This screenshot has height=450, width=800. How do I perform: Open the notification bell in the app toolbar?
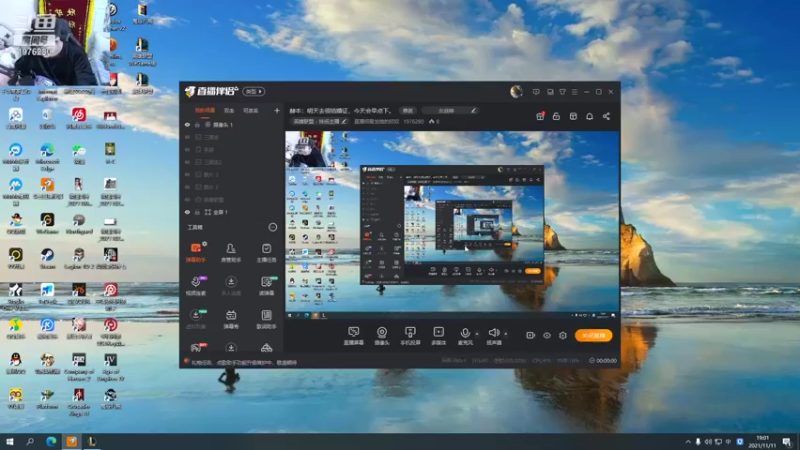coord(589,116)
